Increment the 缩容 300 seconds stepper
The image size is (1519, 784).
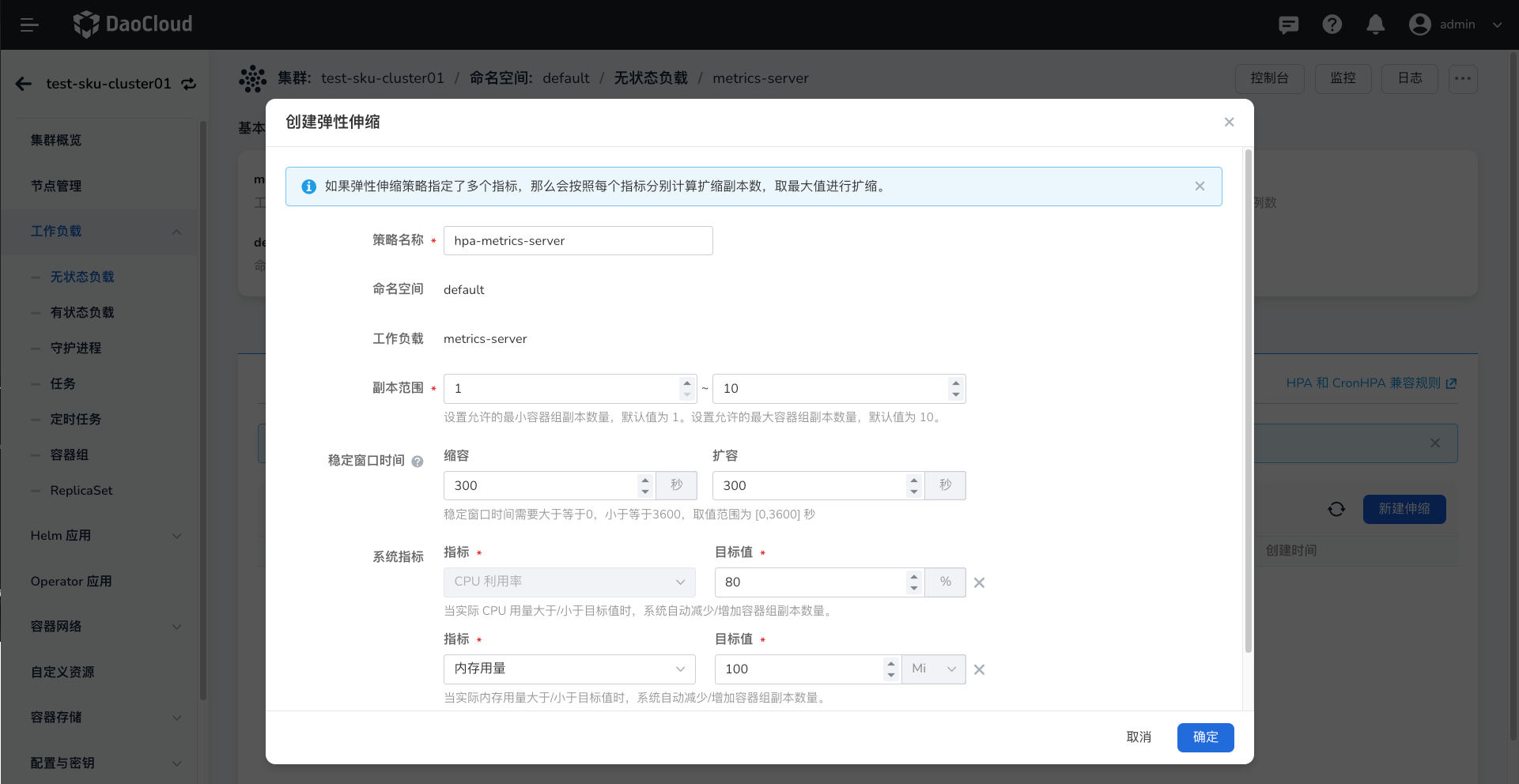coord(644,481)
